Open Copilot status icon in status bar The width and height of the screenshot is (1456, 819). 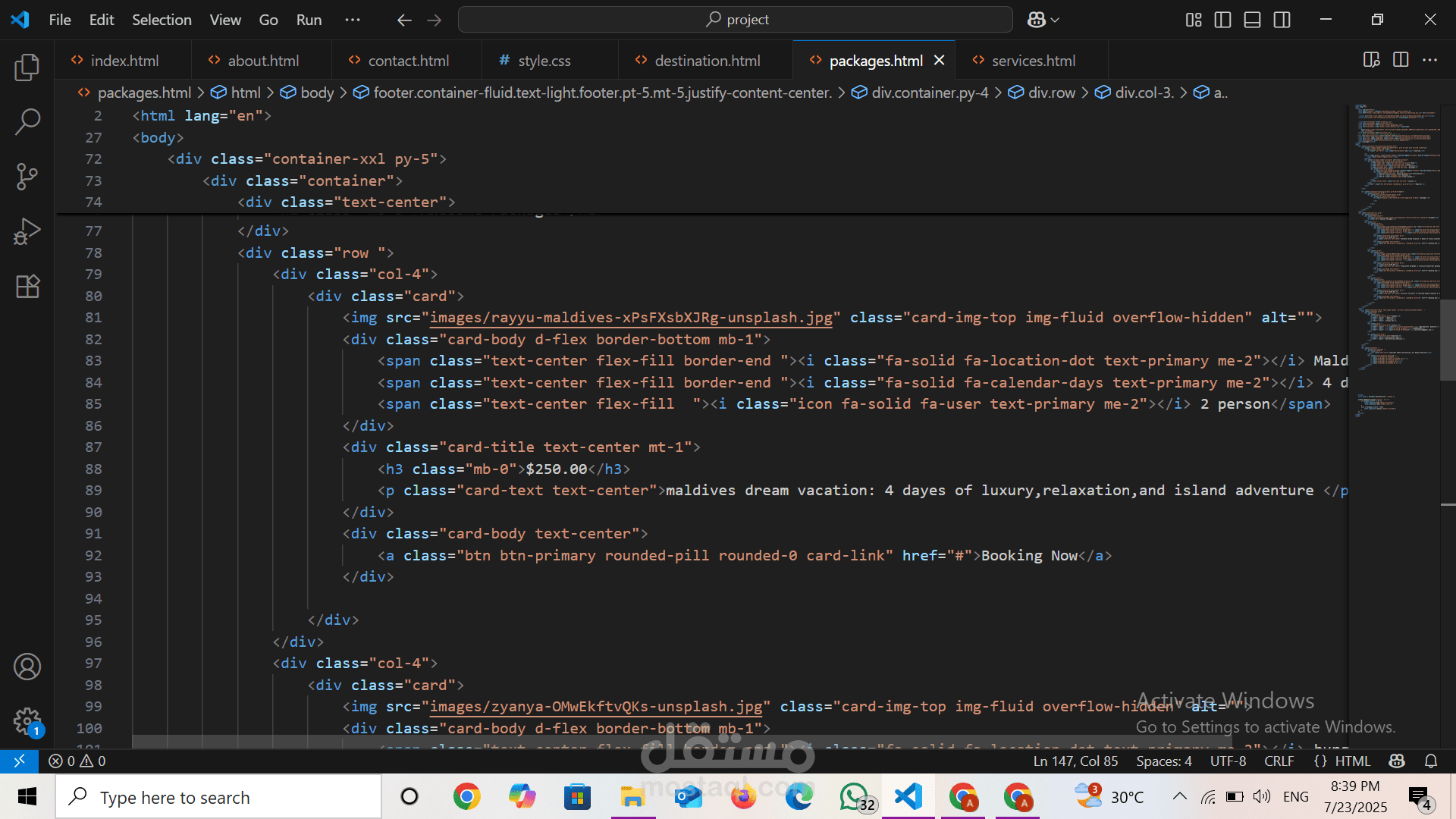tap(1397, 761)
